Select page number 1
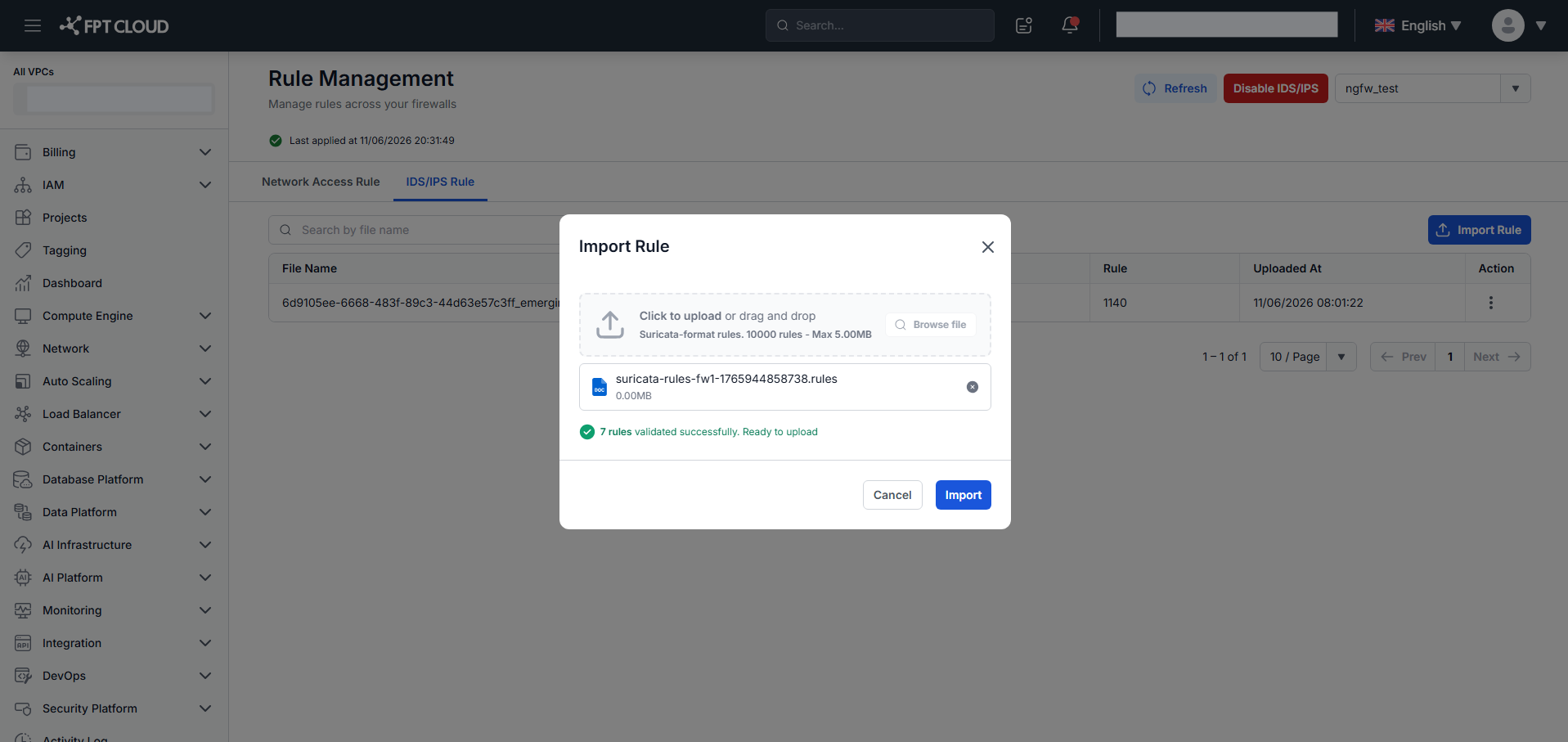The width and height of the screenshot is (1568, 742). [x=1450, y=357]
